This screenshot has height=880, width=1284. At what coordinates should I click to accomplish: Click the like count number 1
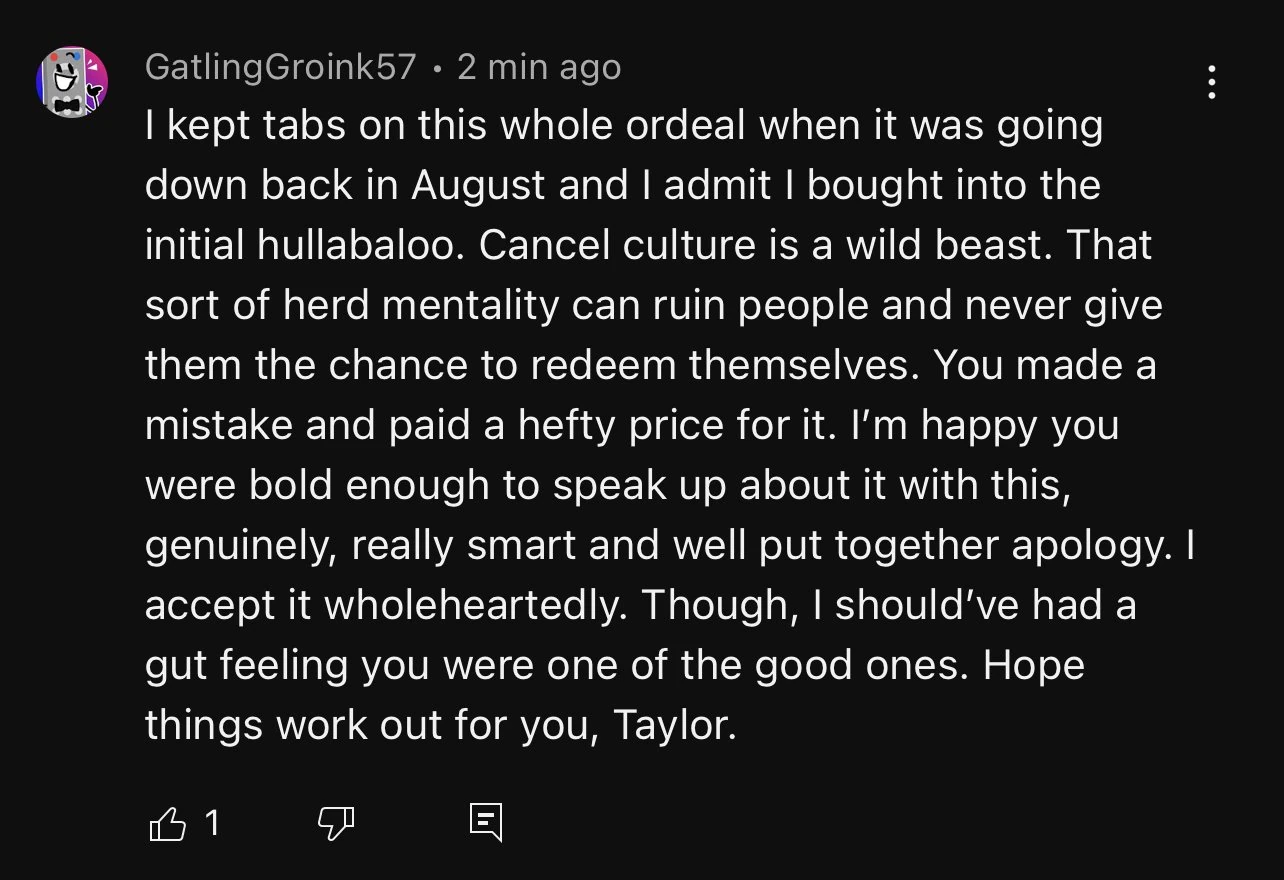211,823
